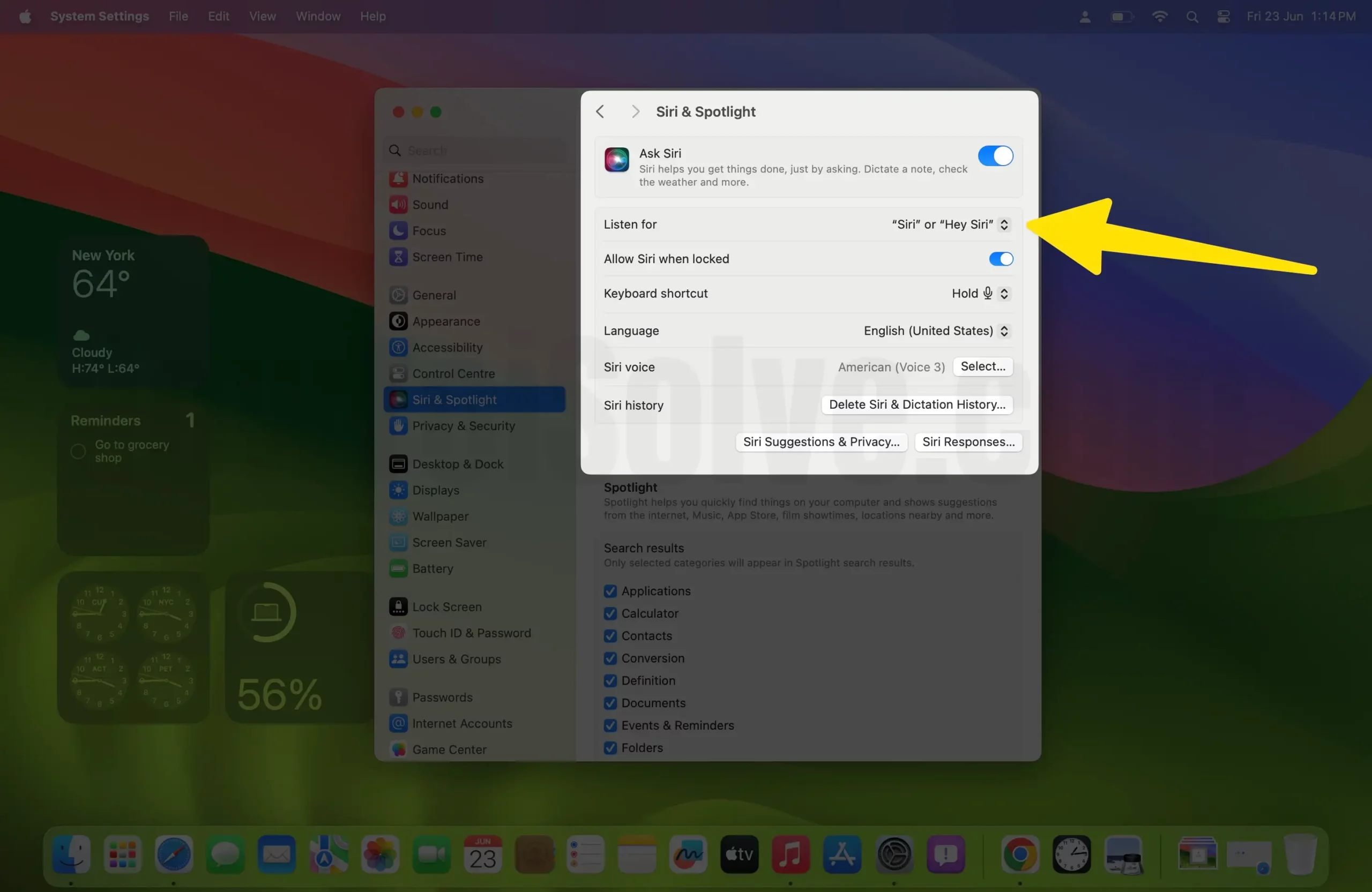1372x892 pixels.
Task: Uncheck Events & Reminders checkbox
Action: (610, 725)
